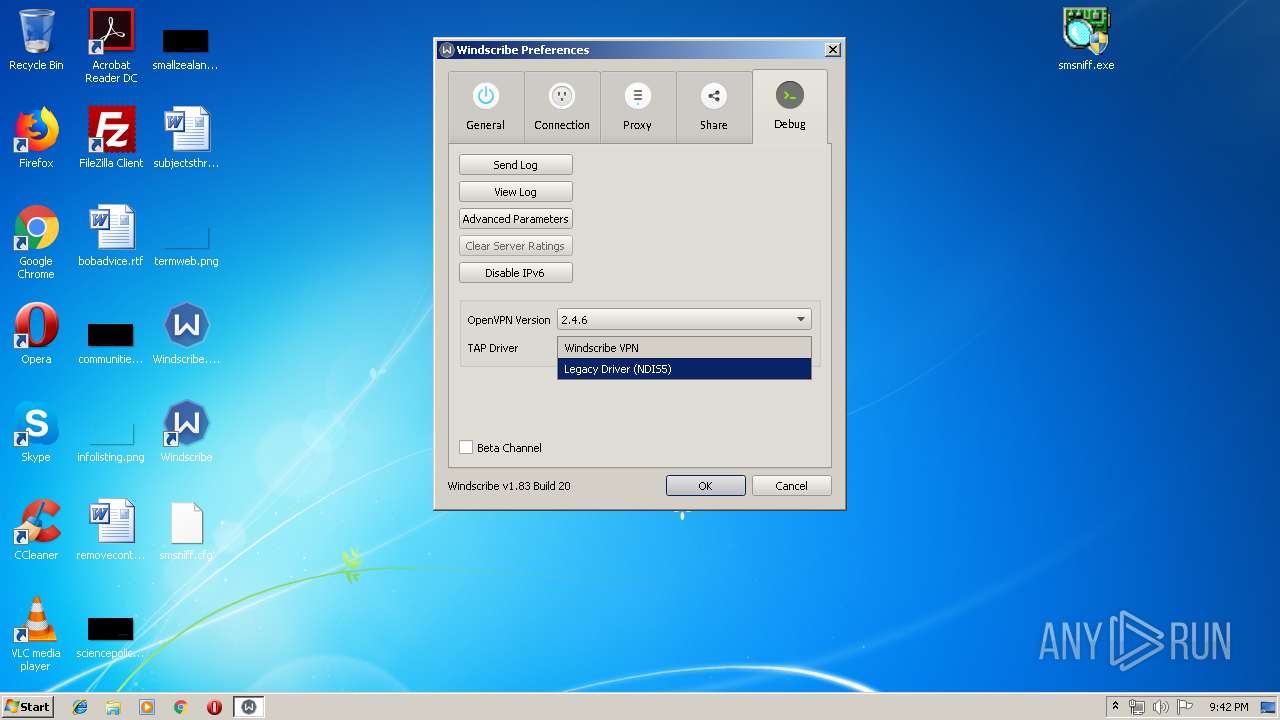
Task: Open Recycle Bin desktop icon
Action: tap(36, 41)
